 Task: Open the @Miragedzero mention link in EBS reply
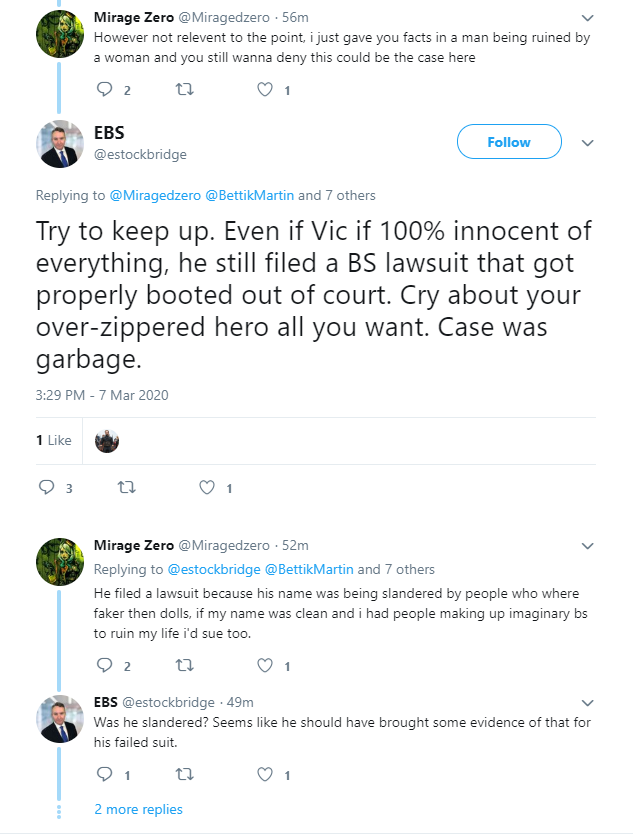(x=155, y=195)
